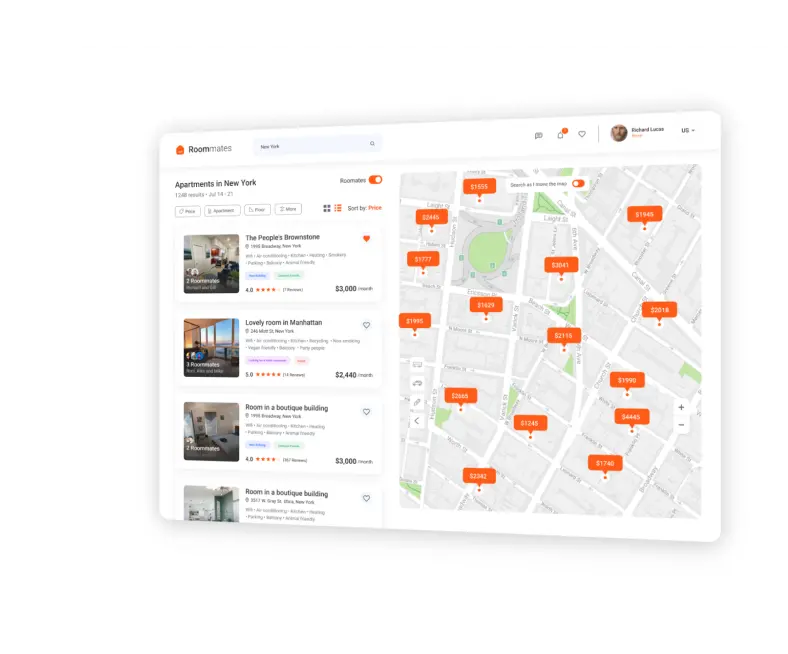Image resolution: width=788 pixels, height=654 pixels.
Task: Favorite the W. Gray St boutique listing
Action: (x=366, y=498)
